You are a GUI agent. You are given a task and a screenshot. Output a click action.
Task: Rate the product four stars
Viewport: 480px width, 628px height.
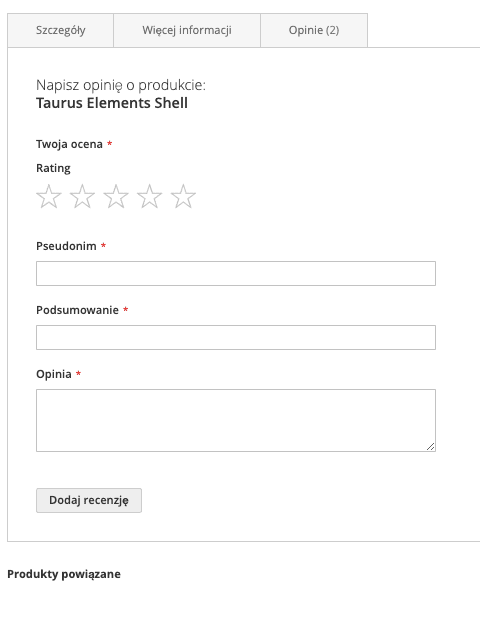(150, 196)
